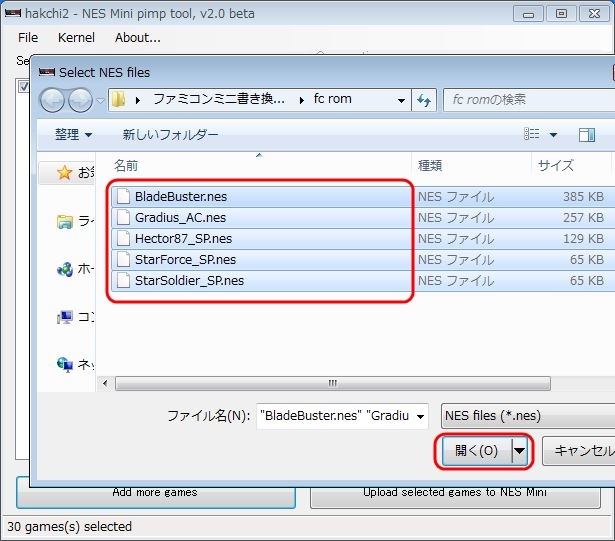Expand the filename field dropdown arrow
This screenshot has width=615, height=541.
click(x=420, y=416)
